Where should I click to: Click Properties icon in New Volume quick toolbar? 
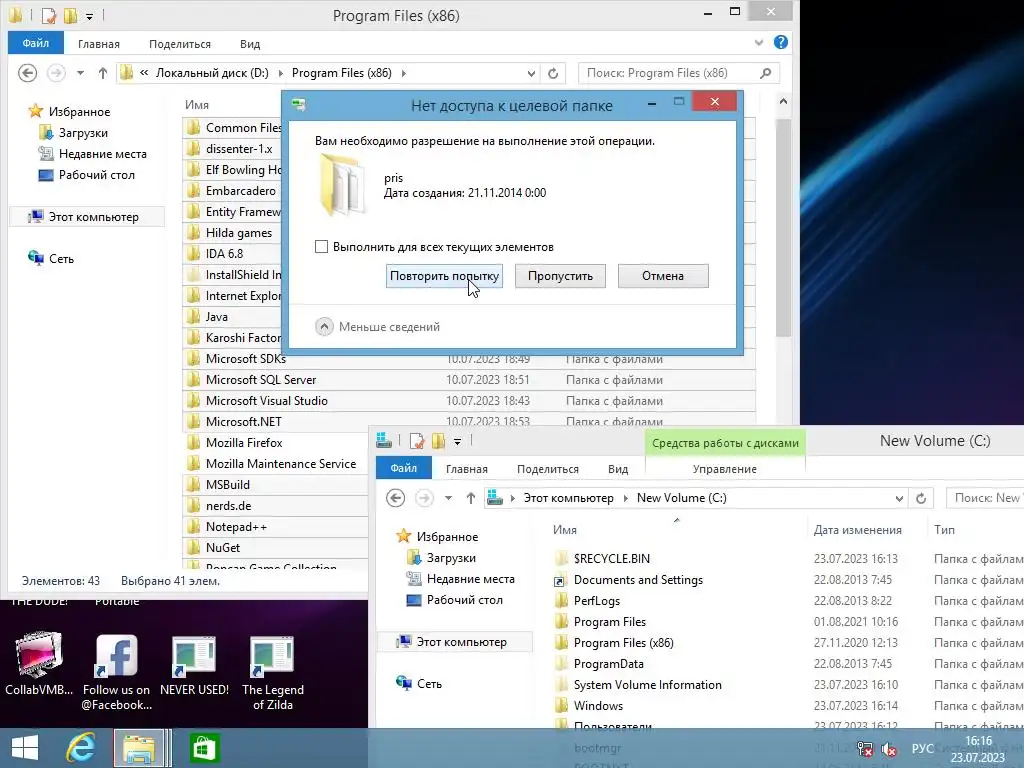417,441
